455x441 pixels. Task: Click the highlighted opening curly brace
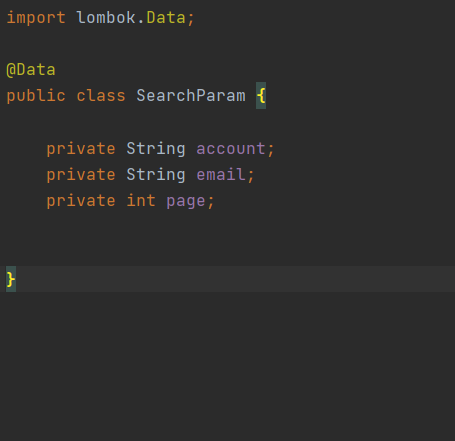[261, 96]
